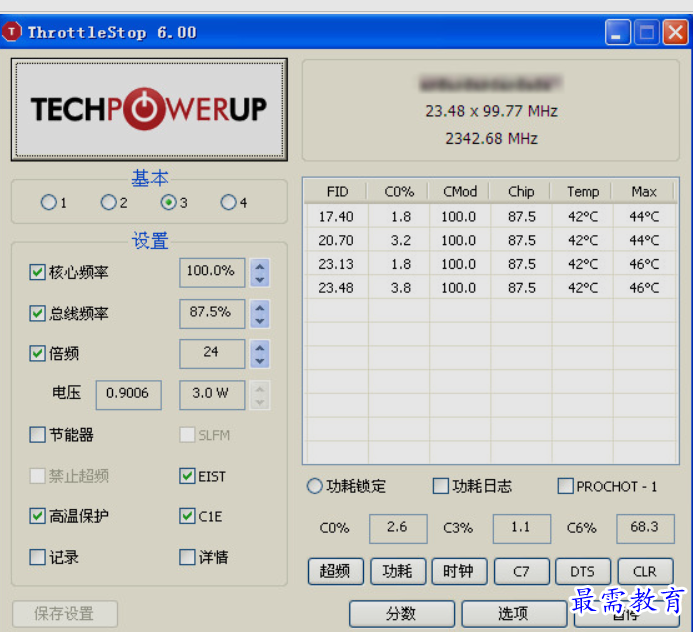Increase 核心频率 with the up arrow
The height and width of the screenshot is (632, 693).
tap(260, 267)
